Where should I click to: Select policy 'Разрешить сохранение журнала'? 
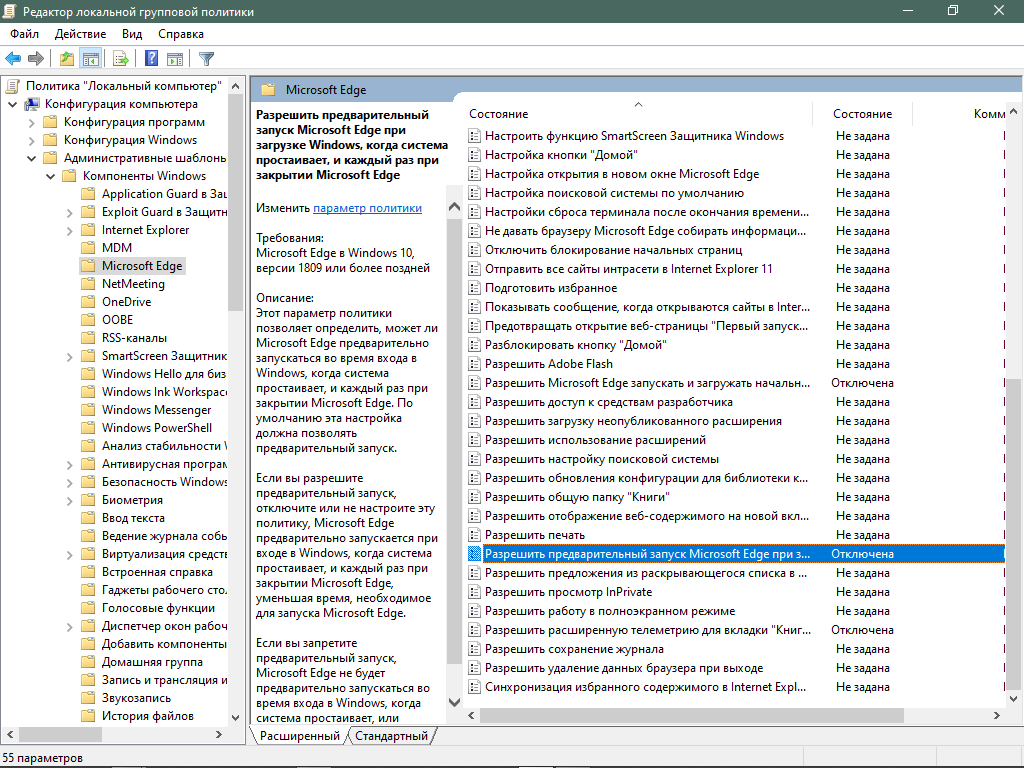coord(574,649)
